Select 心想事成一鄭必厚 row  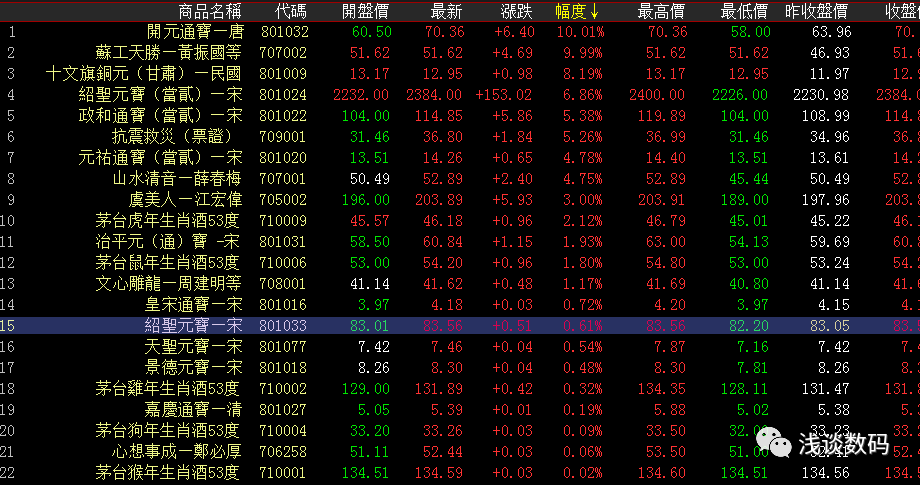(x=460, y=452)
